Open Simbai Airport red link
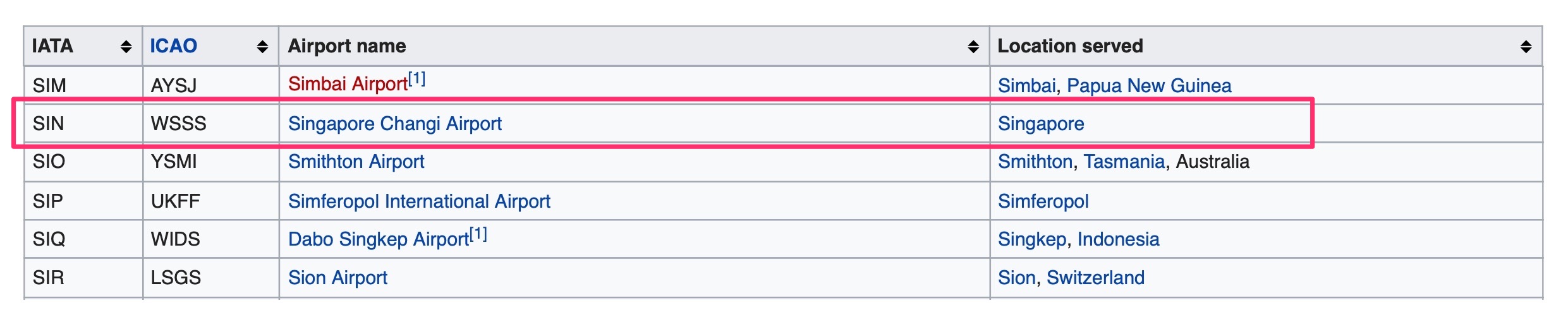 [x=348, y=84]
